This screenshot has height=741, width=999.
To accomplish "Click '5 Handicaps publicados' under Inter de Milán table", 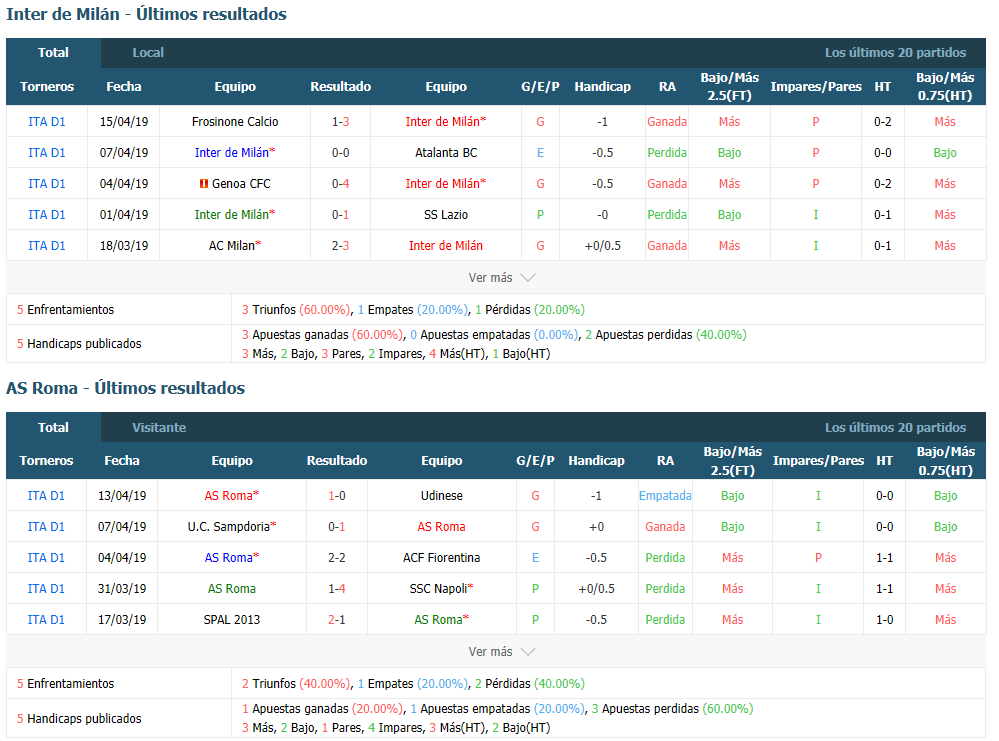I will click(79, 343).
